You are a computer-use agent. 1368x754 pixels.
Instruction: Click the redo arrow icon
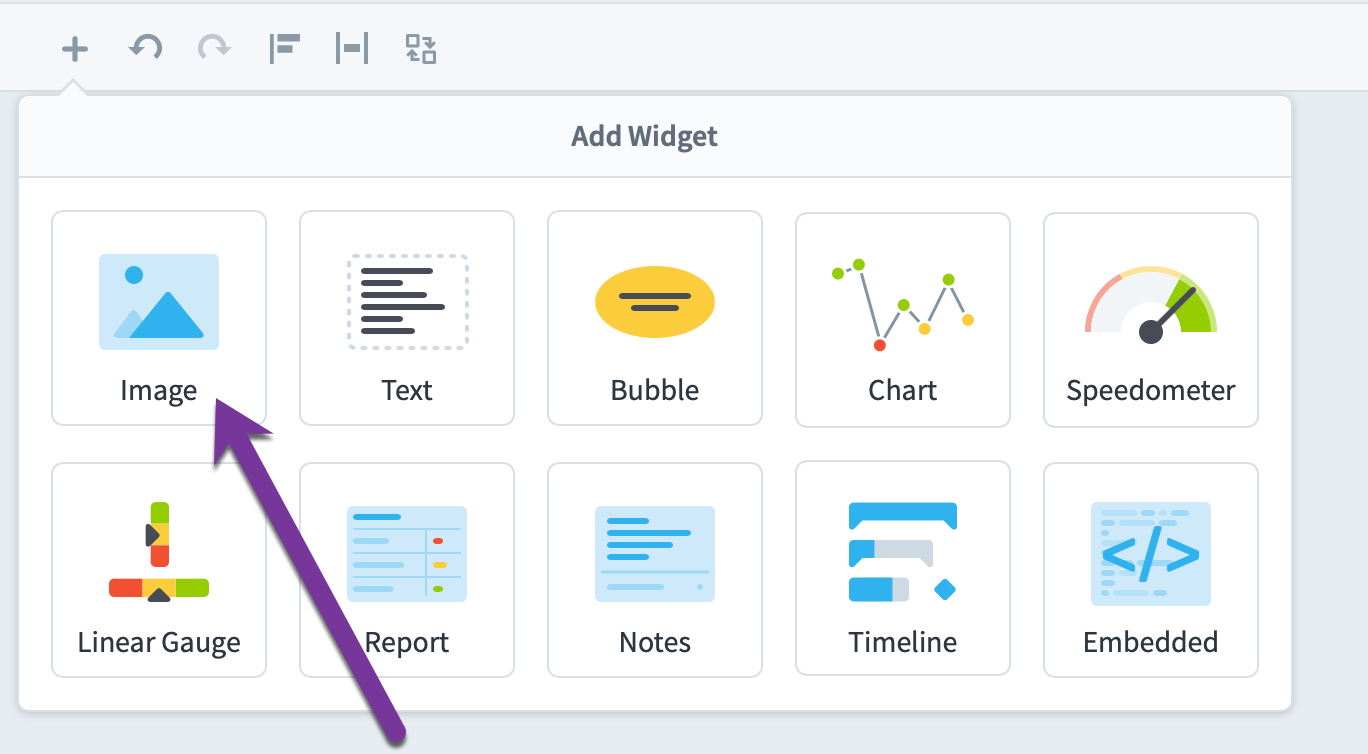(x=214, y=47)
